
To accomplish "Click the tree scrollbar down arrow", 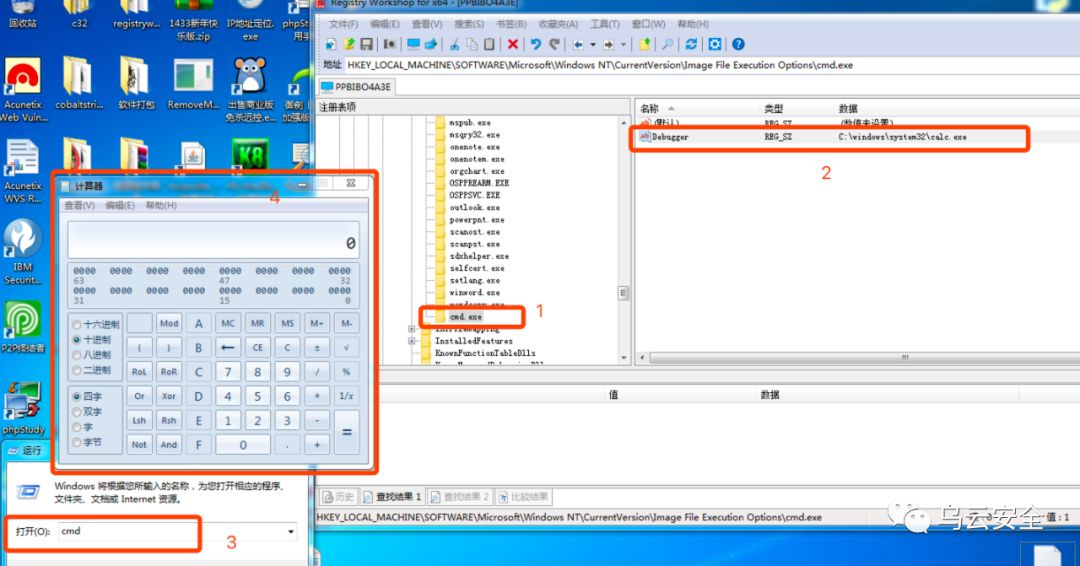I will pyautogui.click(x=624, y=357).
